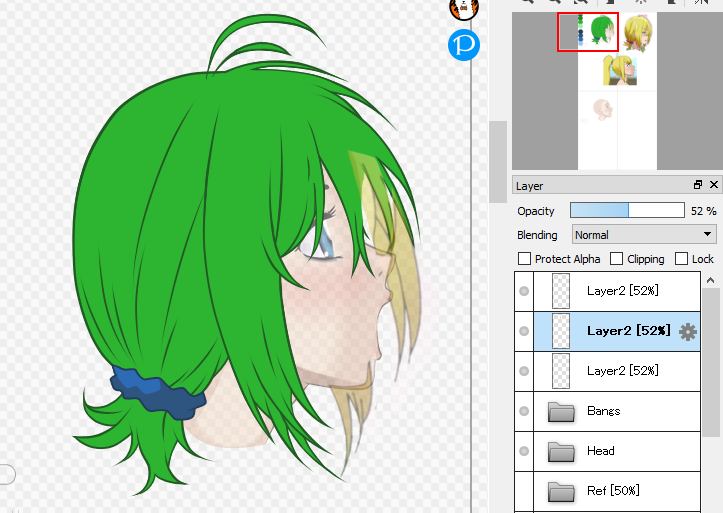723x513 pixels.
Task: Enable the Protect Alpha checkbox
Action: [525, 259]
